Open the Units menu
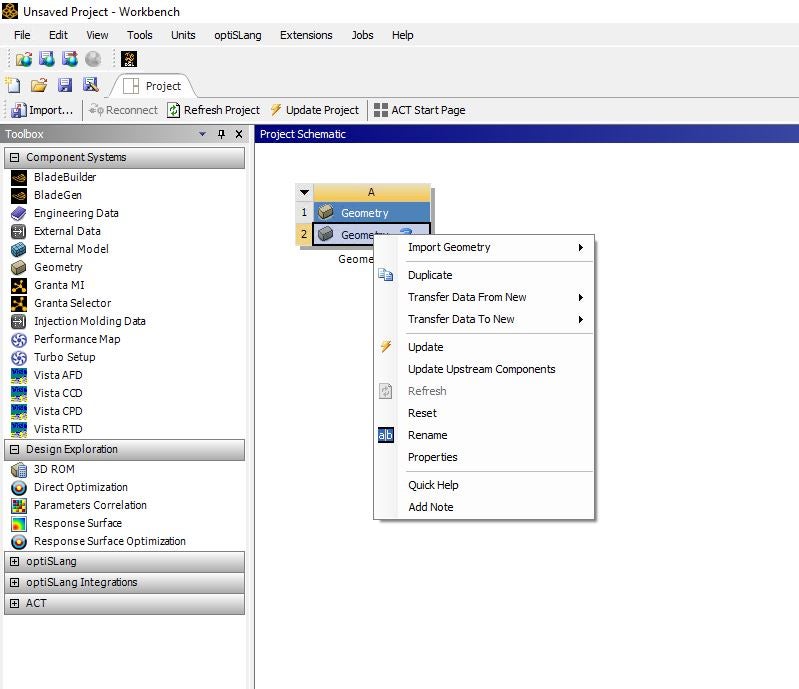Image resolution: width=799 pixels, height=689 pixels. (183, 35)
